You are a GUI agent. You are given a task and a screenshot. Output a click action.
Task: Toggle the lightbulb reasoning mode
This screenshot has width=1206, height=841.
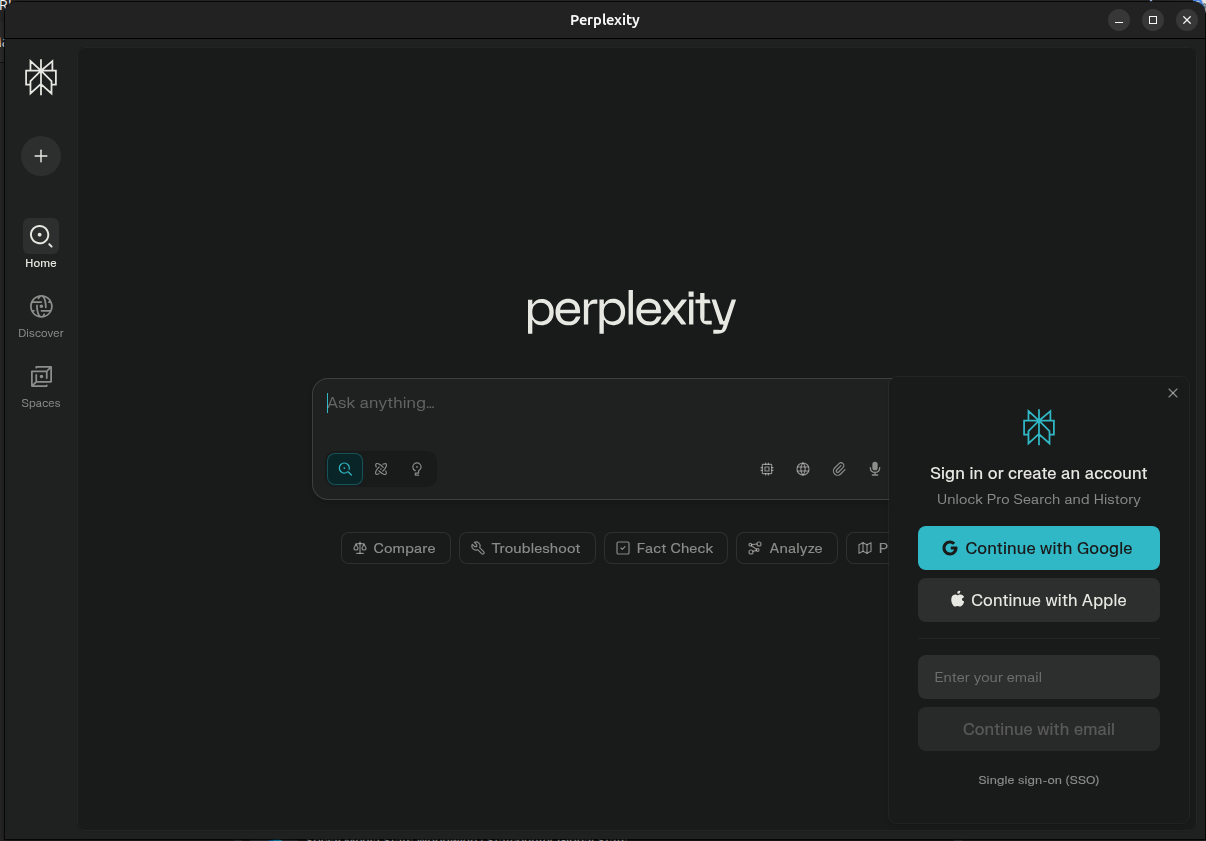417,469
